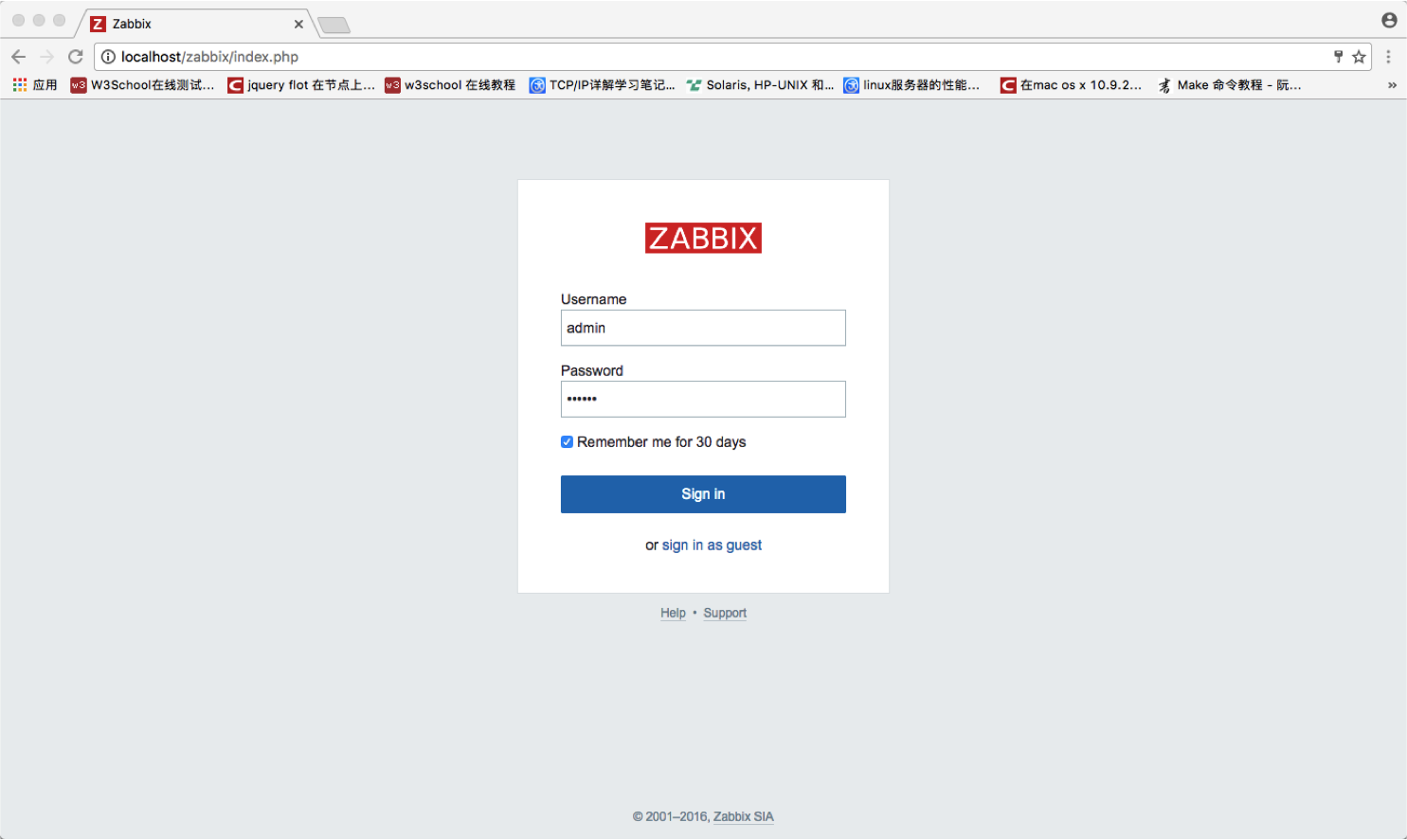Open the Help link
Screen dimensions: 1407x840
tap(673, 614)
